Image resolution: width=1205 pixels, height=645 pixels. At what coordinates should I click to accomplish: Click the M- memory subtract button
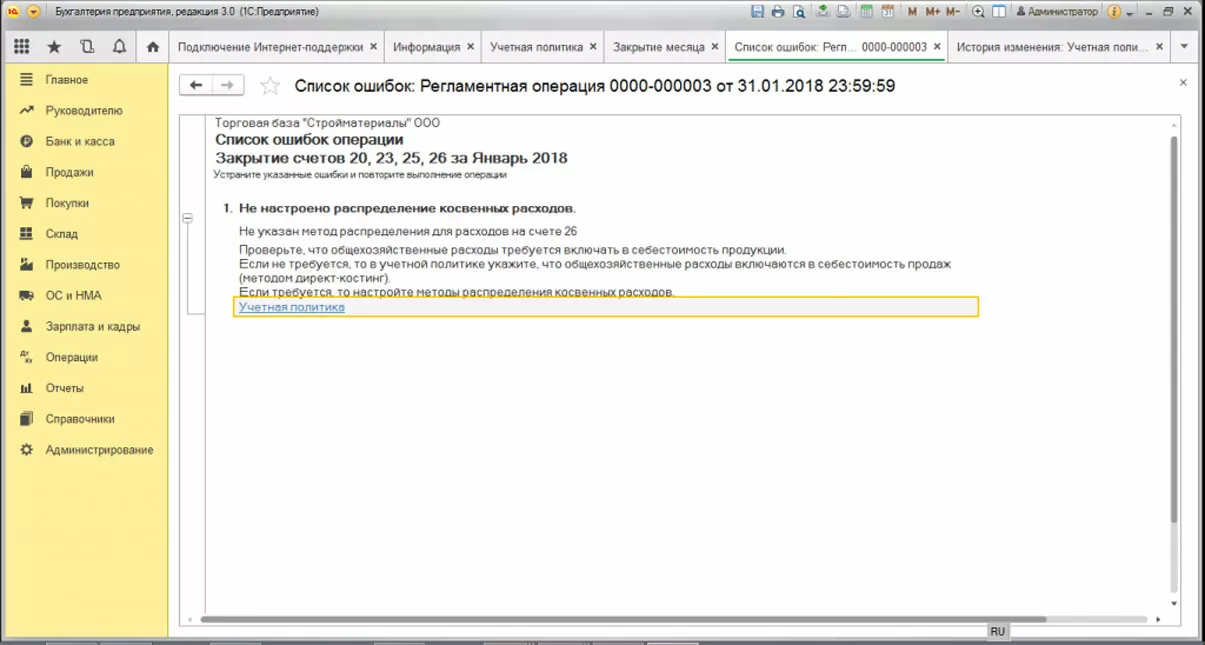[x=953, y=12]
